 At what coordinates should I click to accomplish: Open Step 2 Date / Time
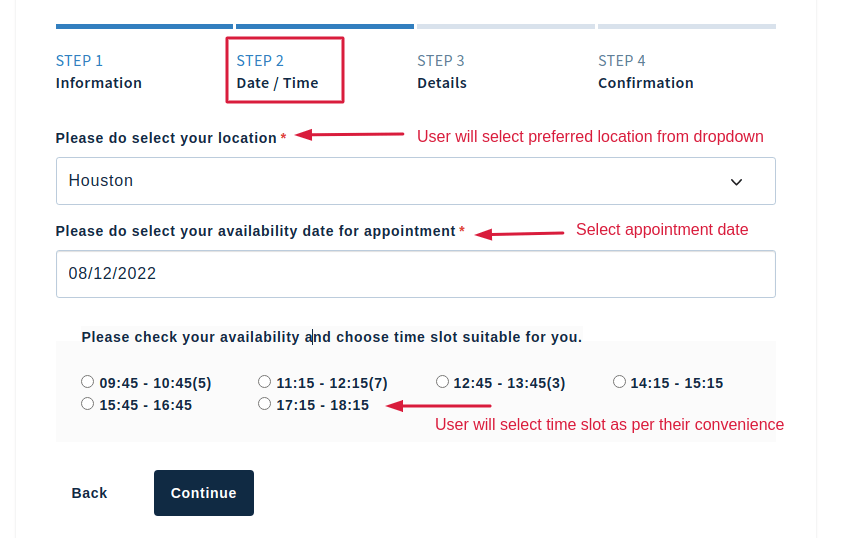point(277,72)
